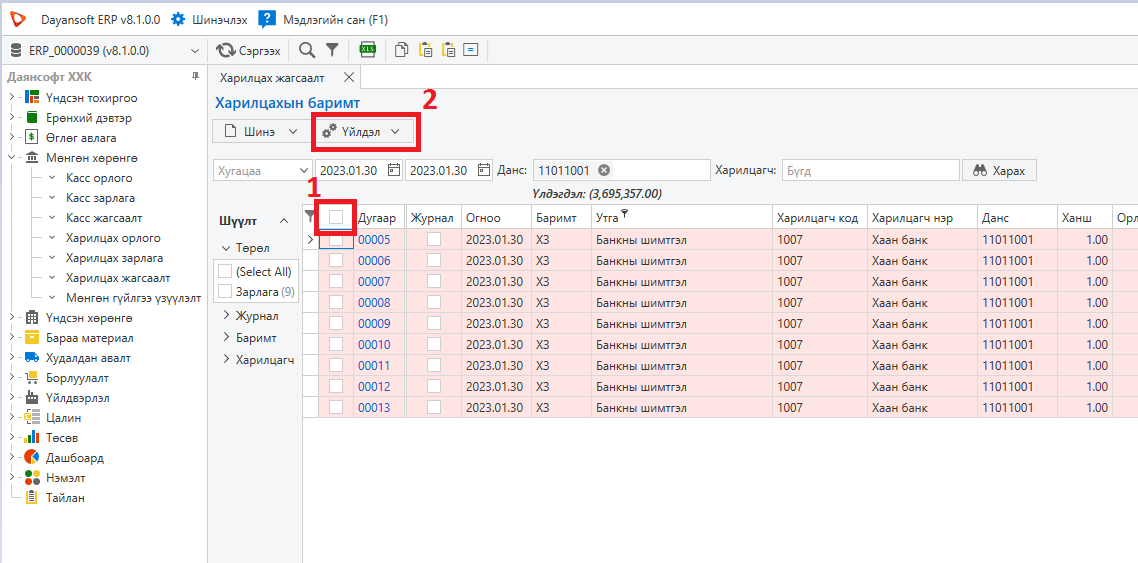Screen dimensions: 1138x563
Task: Expand the Харилцагч filter group
Action: click(226, 358)
